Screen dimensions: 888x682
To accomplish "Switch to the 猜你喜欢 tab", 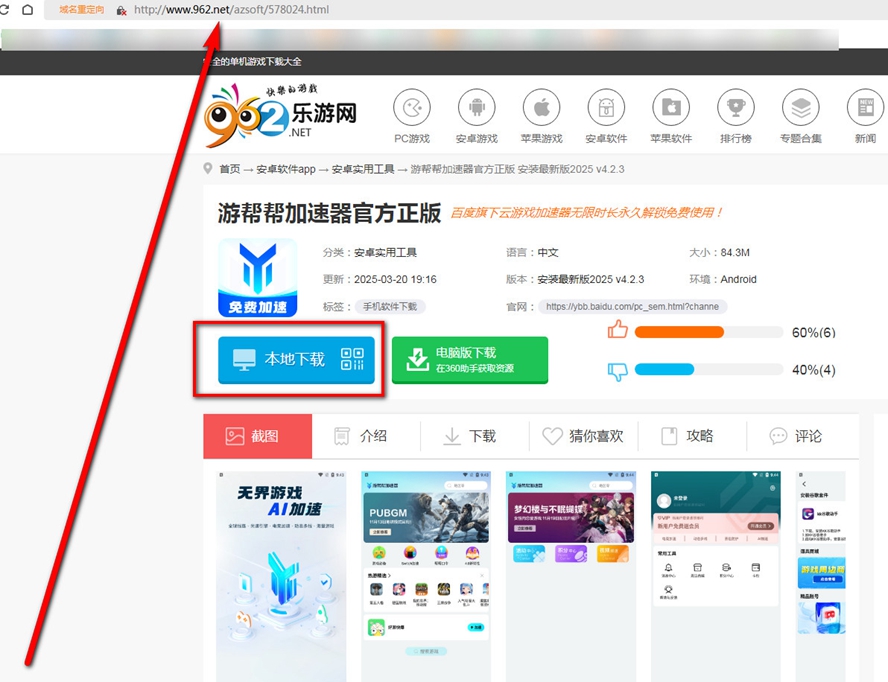I will [x=583, y=436].
